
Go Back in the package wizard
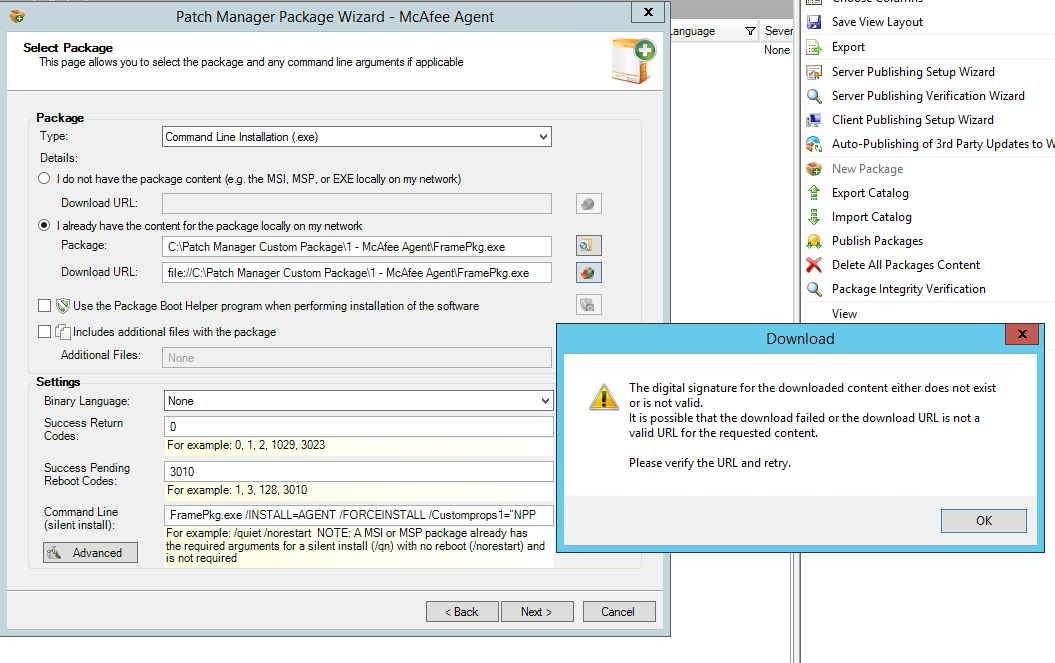(x=462, y=611)
